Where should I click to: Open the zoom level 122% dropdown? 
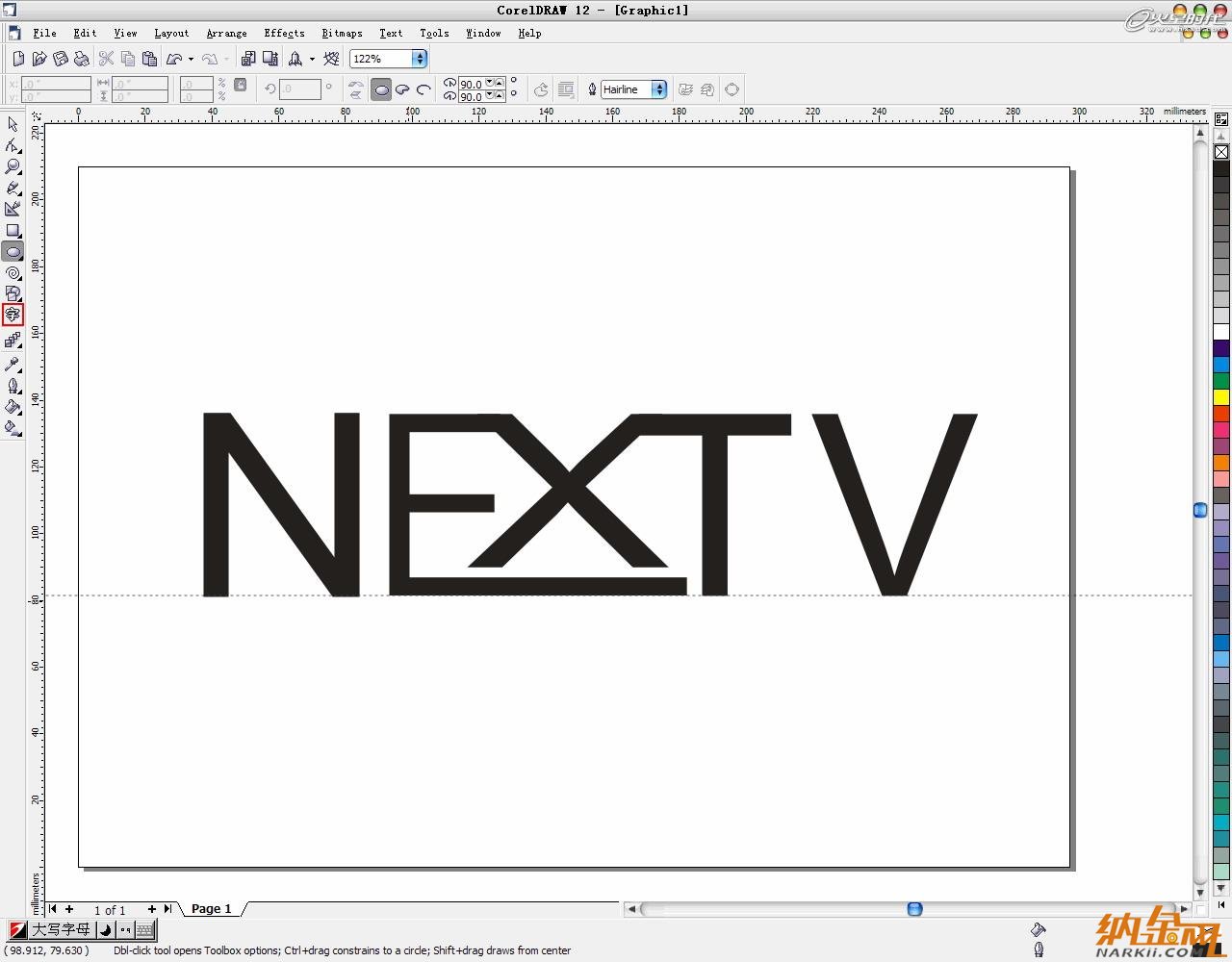420,59
